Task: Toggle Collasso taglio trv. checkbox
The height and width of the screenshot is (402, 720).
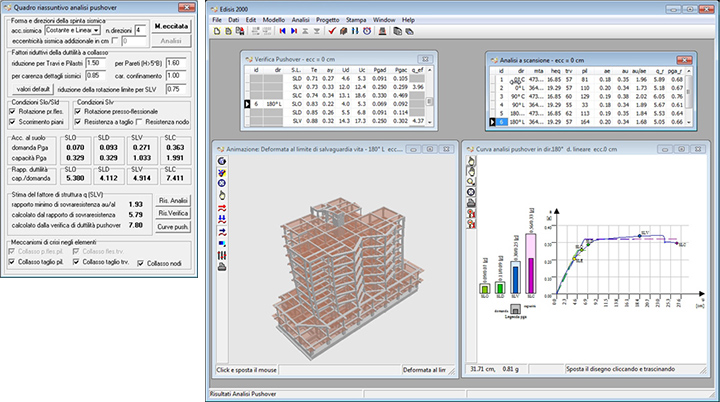Action: (x=76, y=262)
